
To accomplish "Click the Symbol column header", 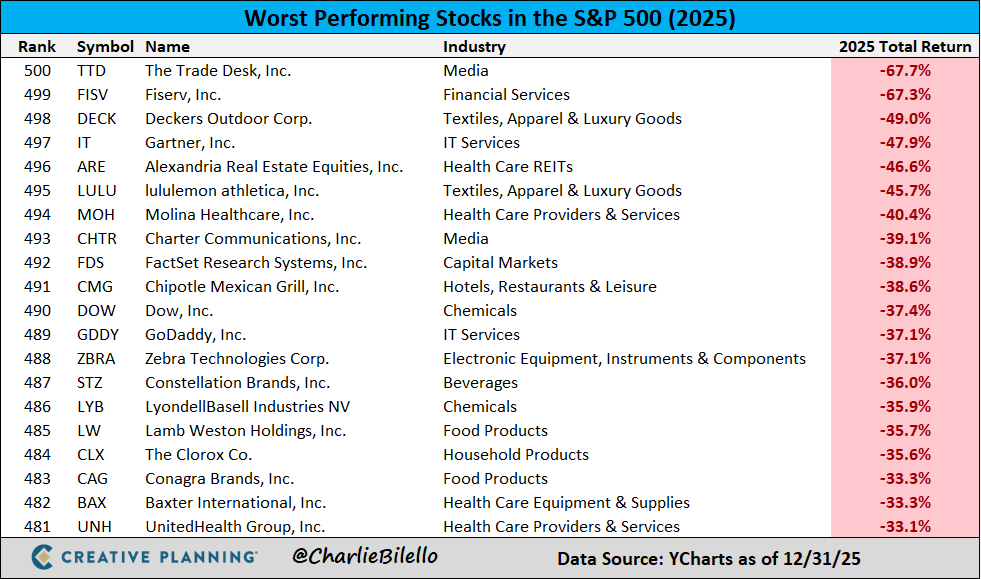I will coord(104,47).
